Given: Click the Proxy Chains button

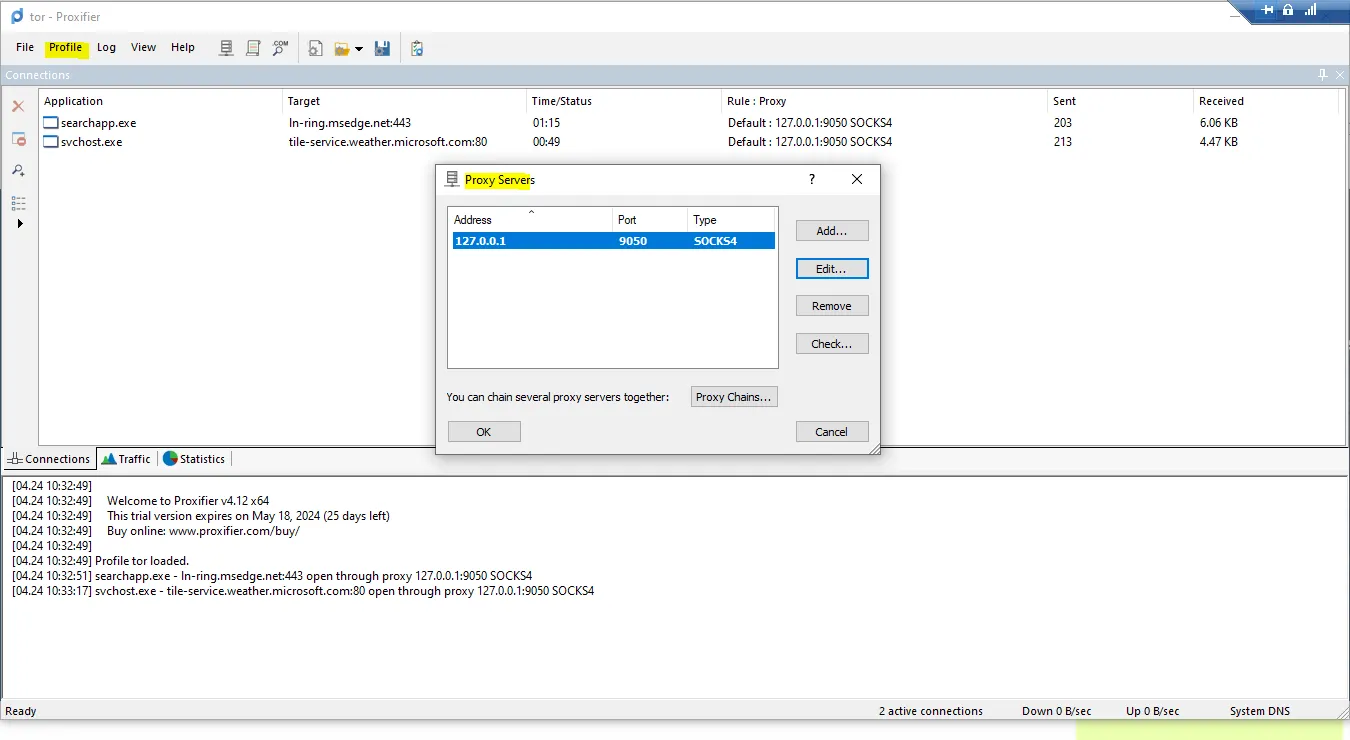Looking at the screenshot, I should pos(733,396).
